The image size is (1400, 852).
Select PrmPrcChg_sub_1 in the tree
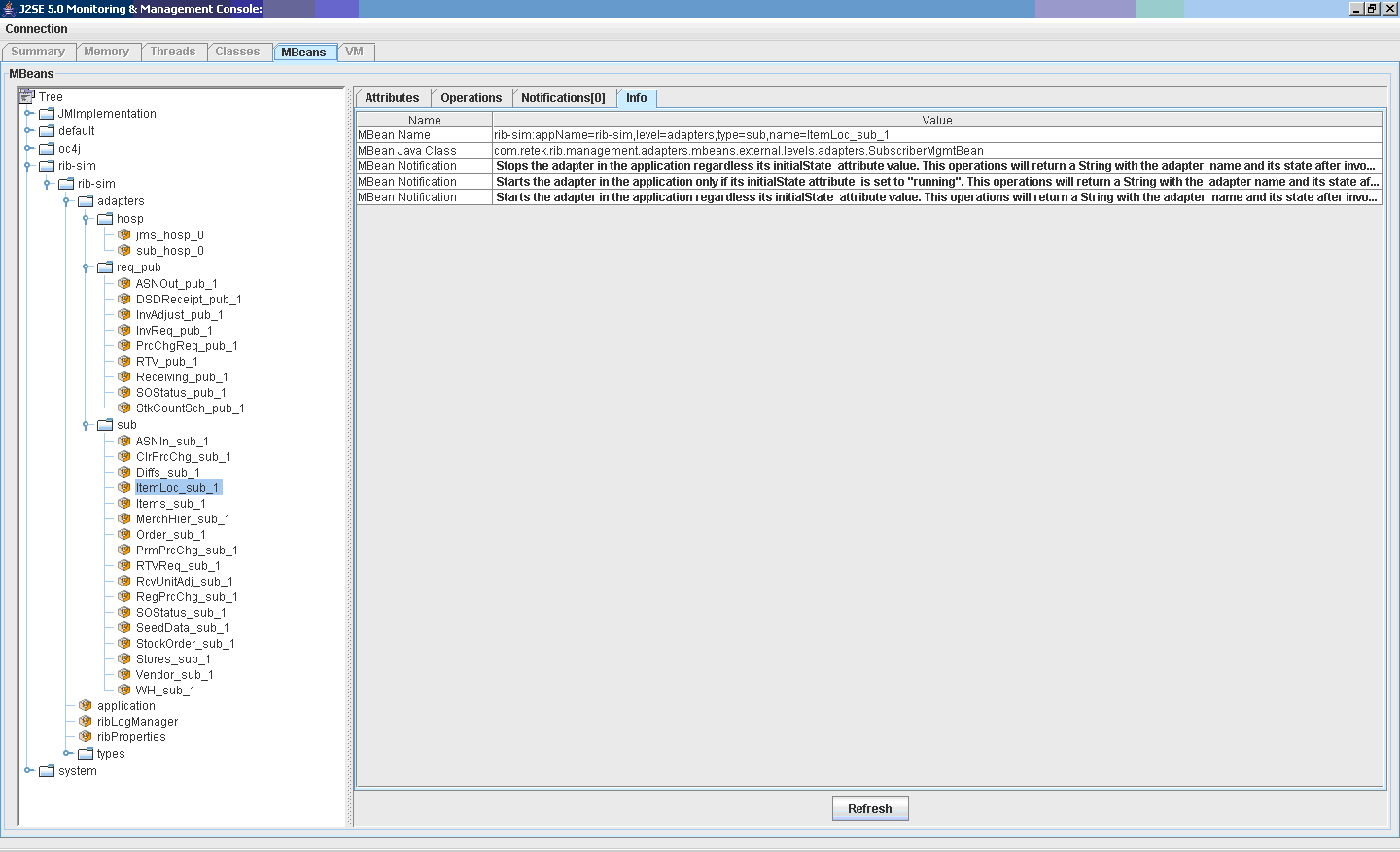pos(187,550)
